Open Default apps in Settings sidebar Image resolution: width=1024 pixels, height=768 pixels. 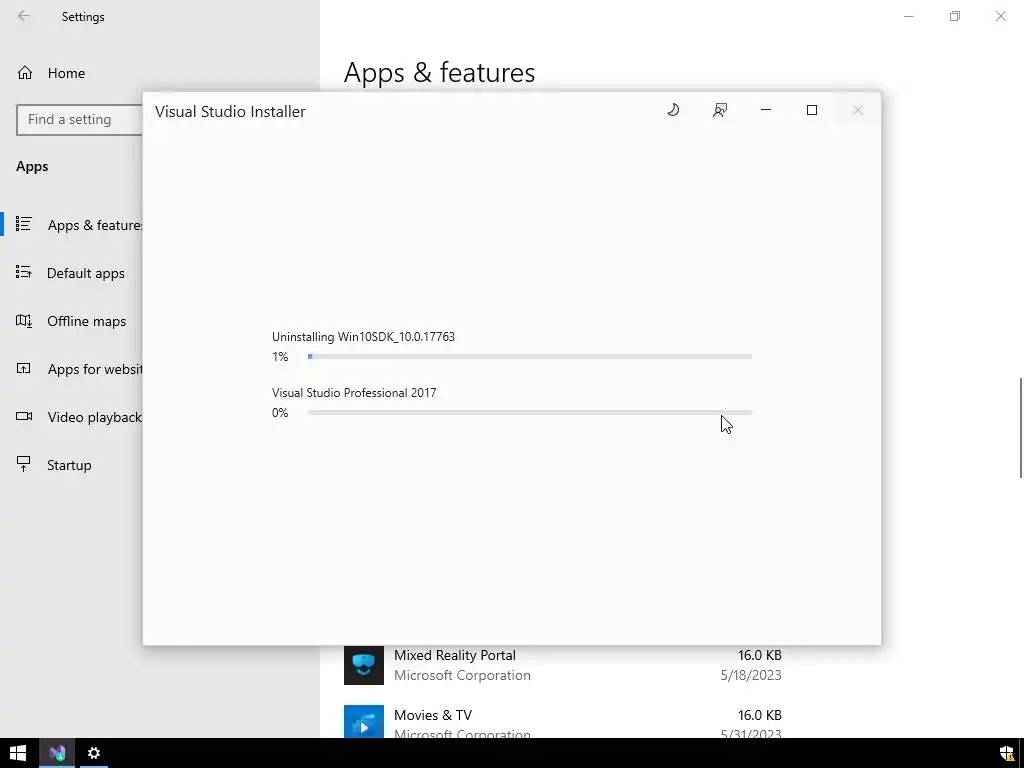coord(71,273)
